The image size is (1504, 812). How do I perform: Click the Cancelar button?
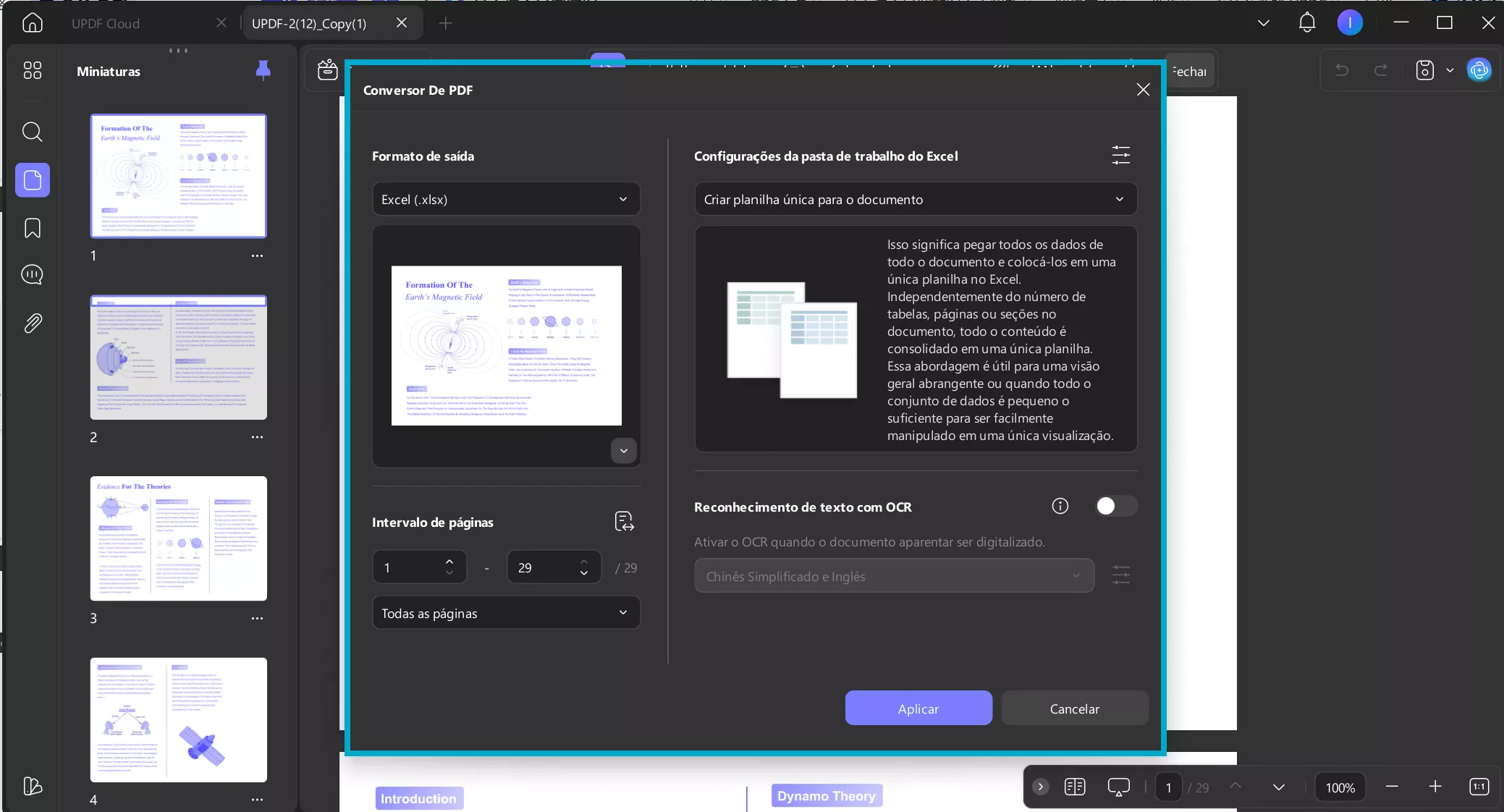[x=1074, y=709]
